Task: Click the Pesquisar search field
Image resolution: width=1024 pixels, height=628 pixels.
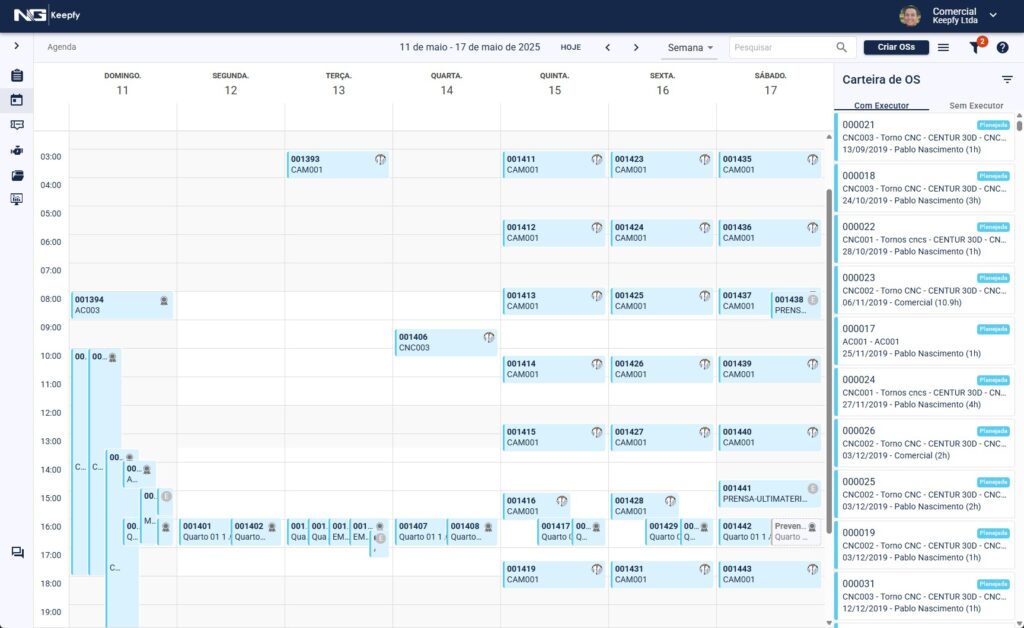Action: 782,47
